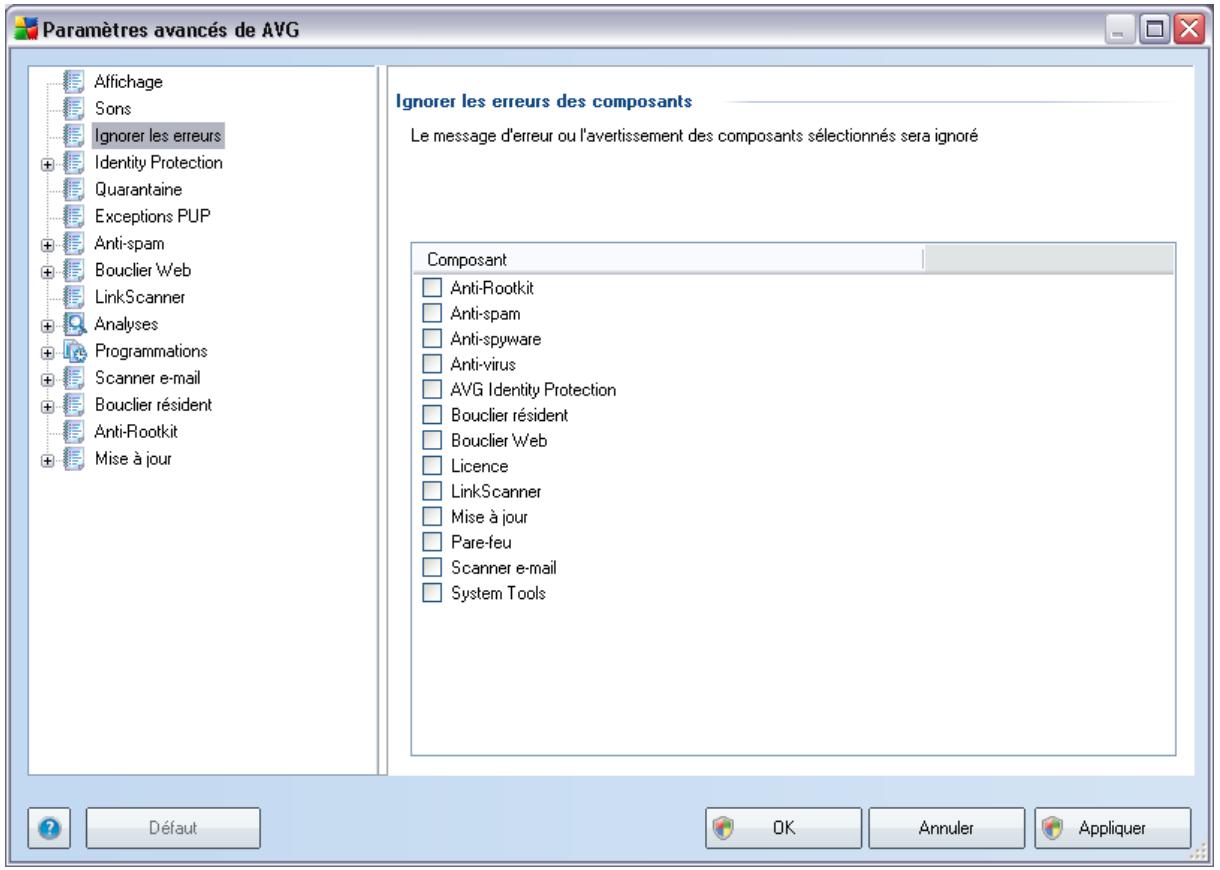The height and width of the screenshot is (870, 1220).
Task: Click the Quarantaine tree icon
Action: 72,188
